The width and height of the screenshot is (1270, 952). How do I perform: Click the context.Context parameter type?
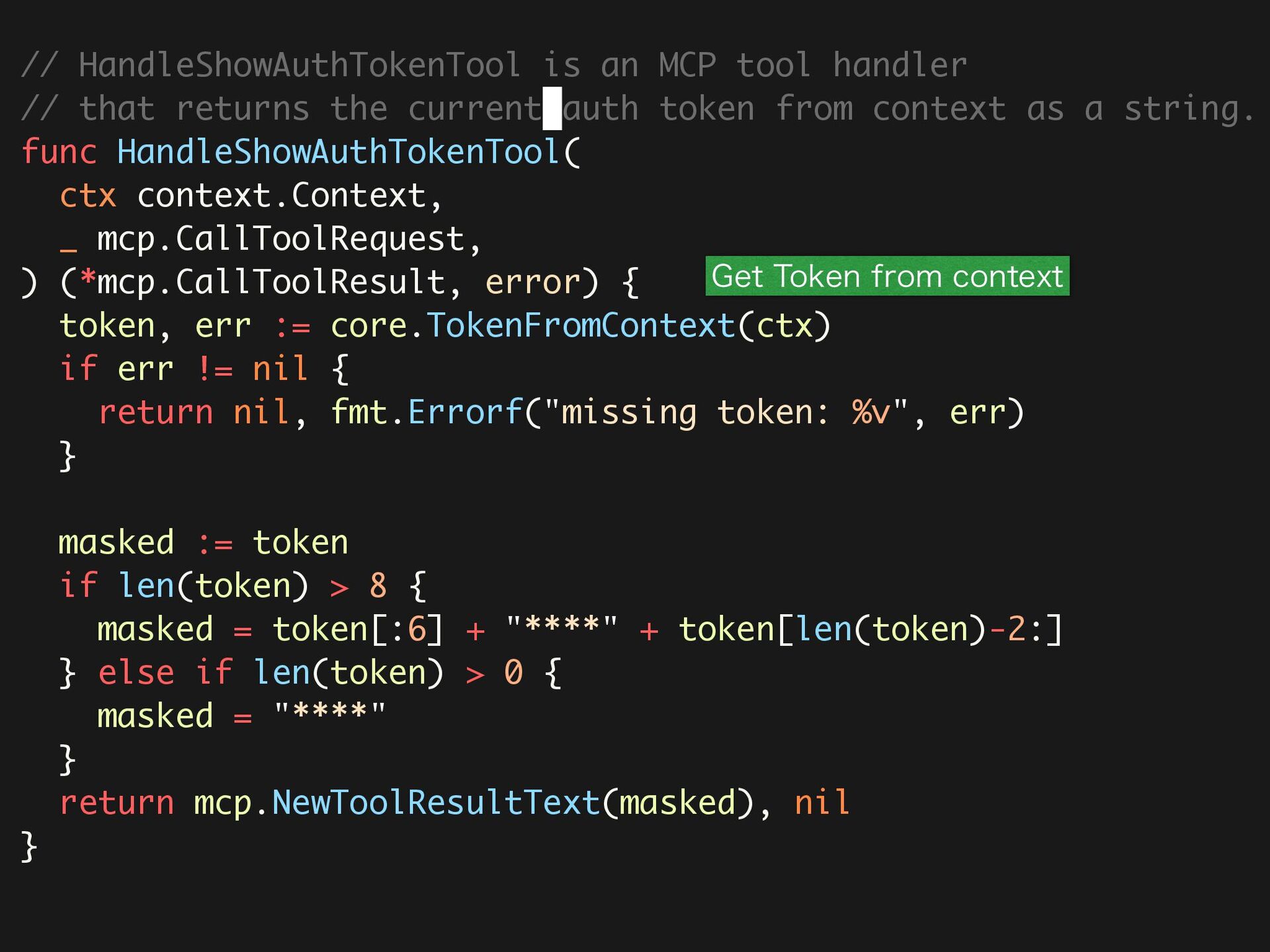pyautogui.click(x=282, y=196)
